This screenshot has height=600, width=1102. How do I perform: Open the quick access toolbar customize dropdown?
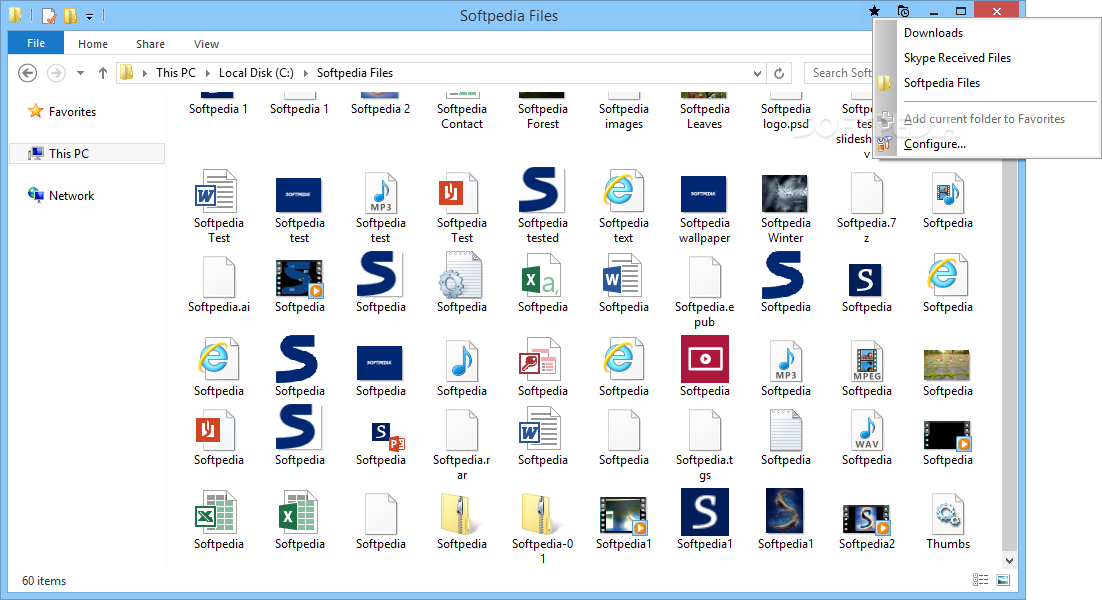(x=89, y=16)
